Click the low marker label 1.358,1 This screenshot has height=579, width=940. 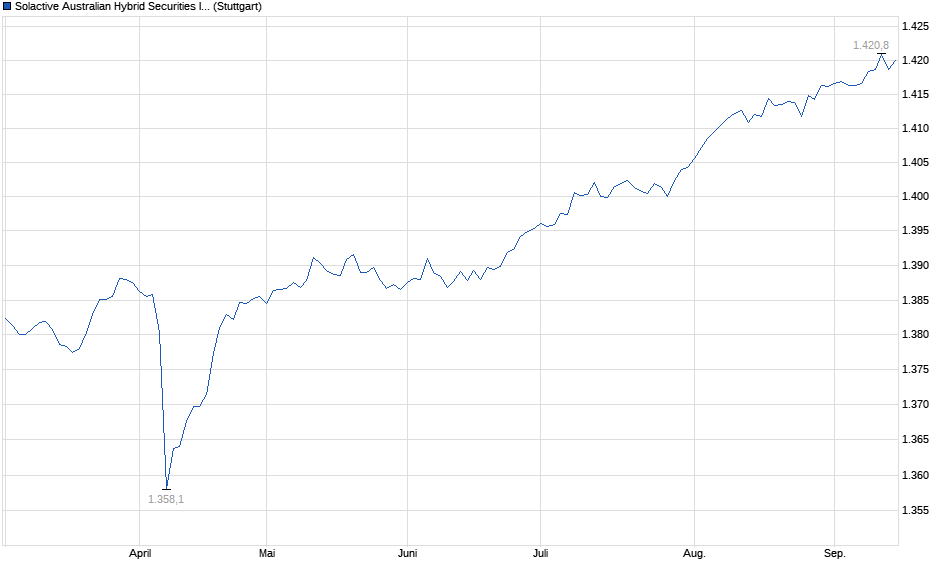click(166, 499)
